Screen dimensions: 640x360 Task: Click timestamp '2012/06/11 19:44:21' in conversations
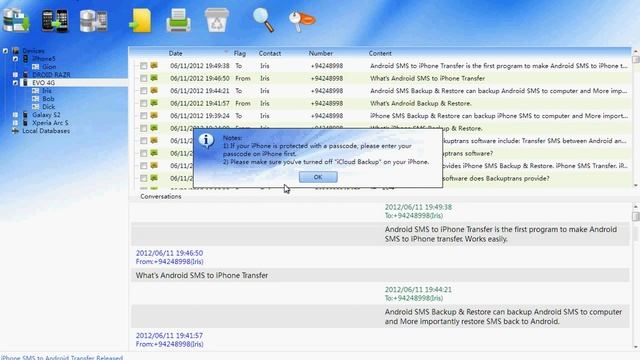418,289
